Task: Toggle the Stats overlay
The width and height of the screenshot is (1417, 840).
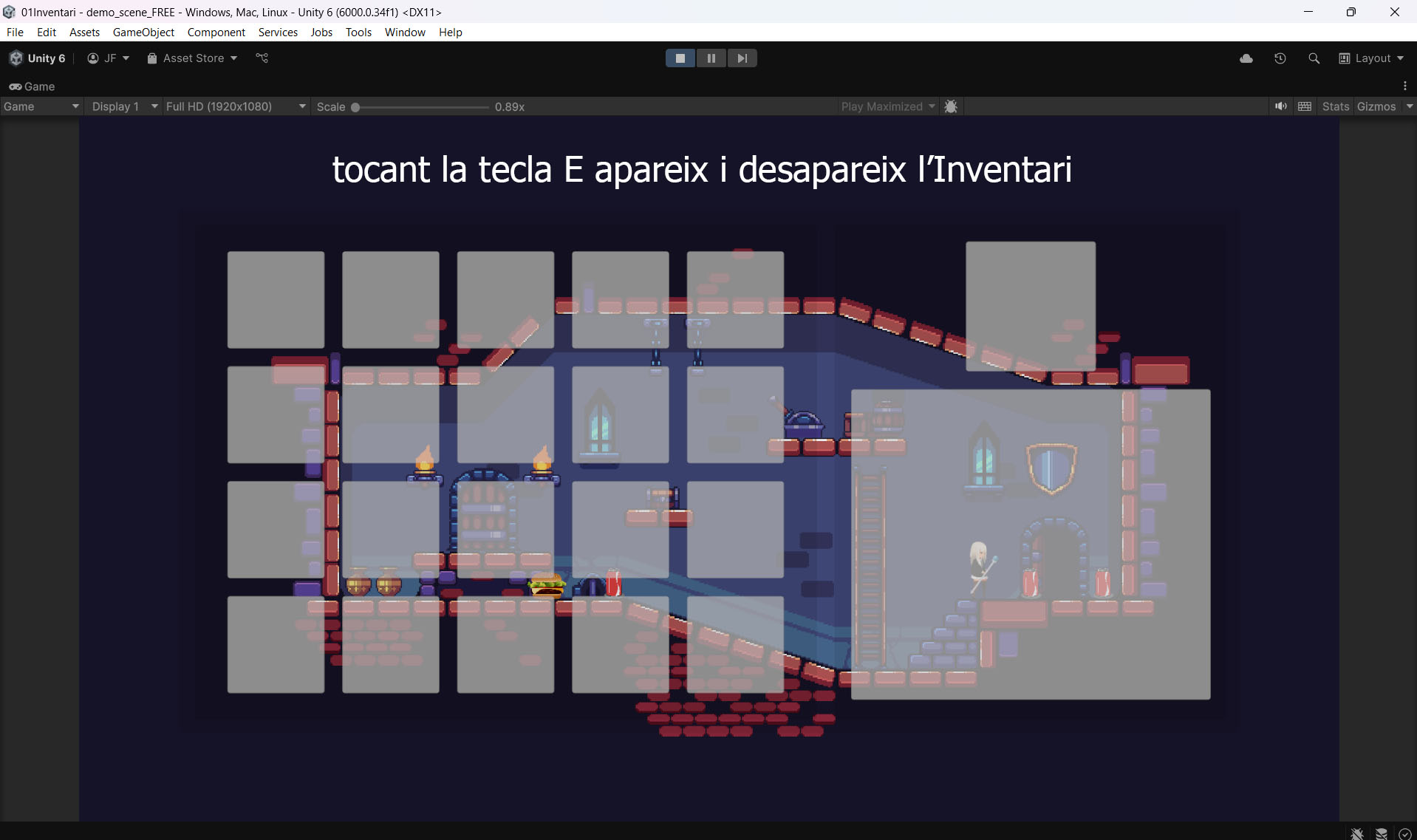Action: (1335, 106)
